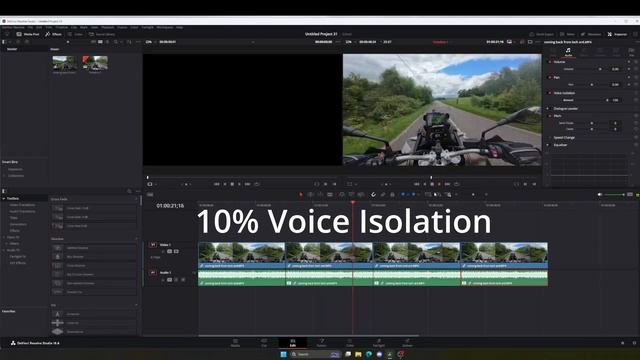The height and width of the screenshot is (360, 640).
Task: Open the Mixer panel
Action: pos(567,34)
